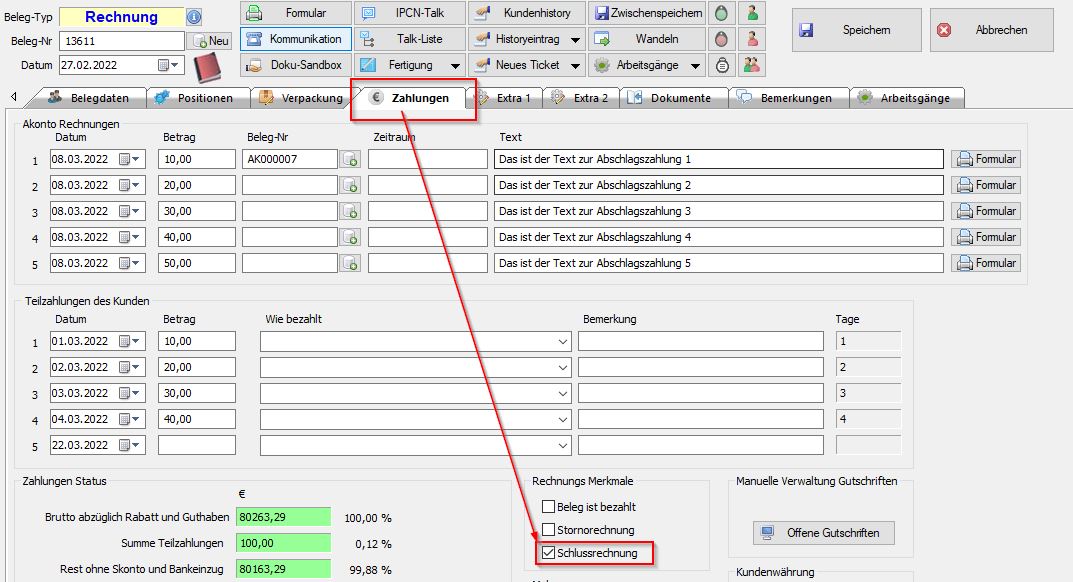Screen dimensions: 1073x582
Task: Expand Wie bezahlt dropdown in Teilzahlung row 4
Action: click(x=563, y=420)
